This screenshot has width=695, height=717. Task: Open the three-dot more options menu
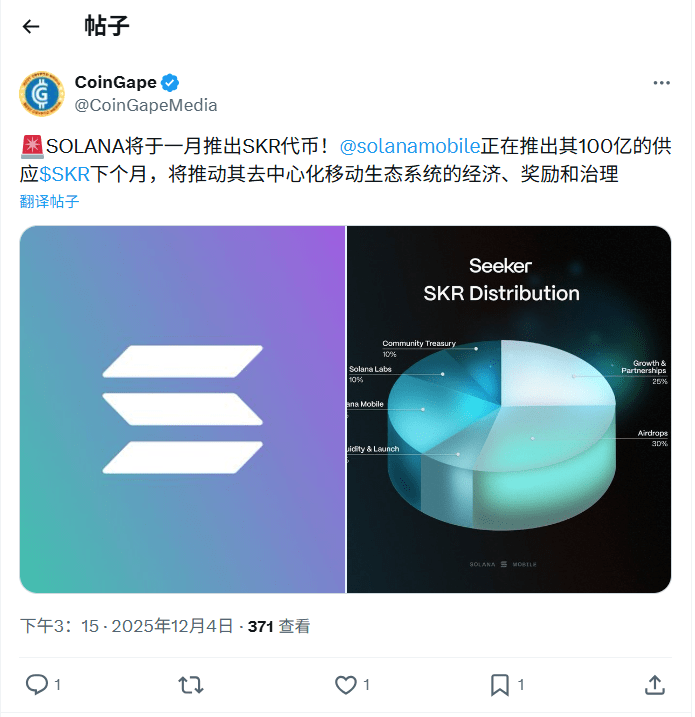tap(661, 83)
